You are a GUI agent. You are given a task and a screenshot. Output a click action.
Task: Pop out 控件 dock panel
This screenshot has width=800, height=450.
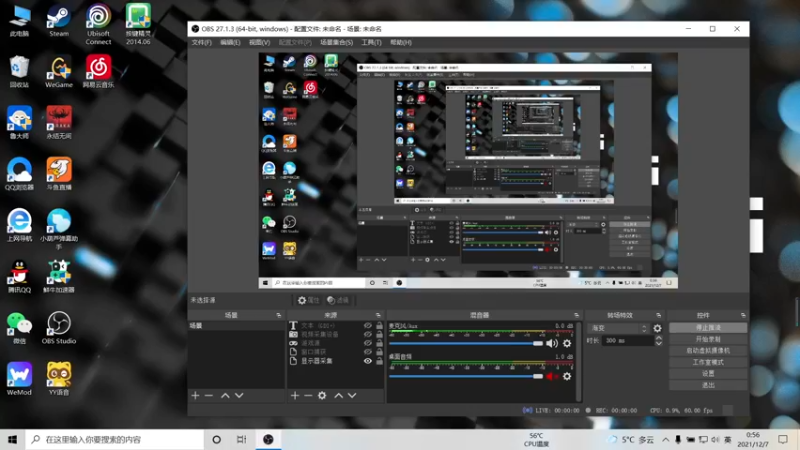[x=743, y=315]
